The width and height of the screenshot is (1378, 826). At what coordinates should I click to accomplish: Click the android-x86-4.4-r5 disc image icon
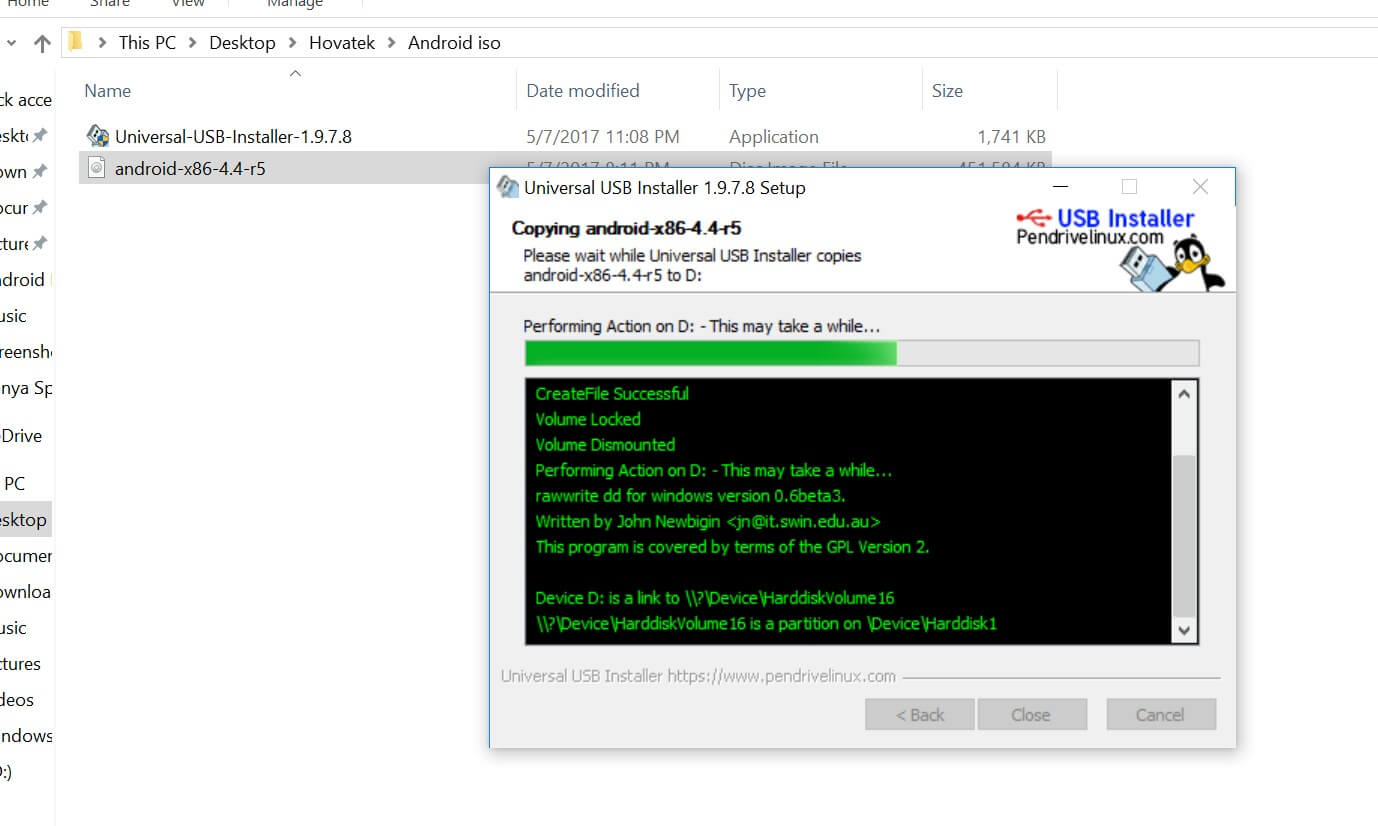96,167
